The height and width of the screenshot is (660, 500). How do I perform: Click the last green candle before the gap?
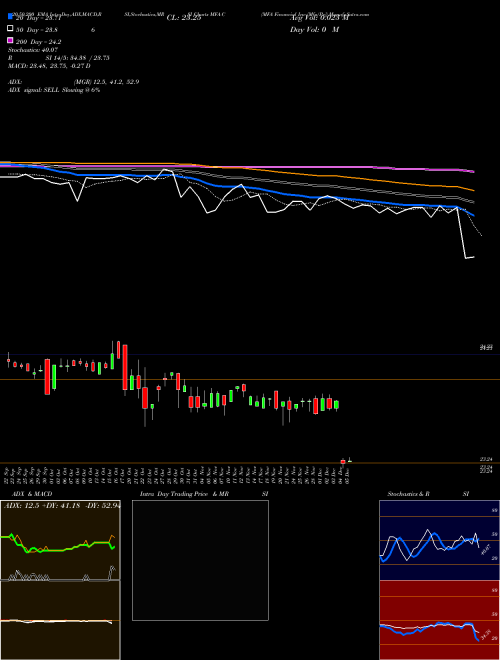tap(336, 405)
